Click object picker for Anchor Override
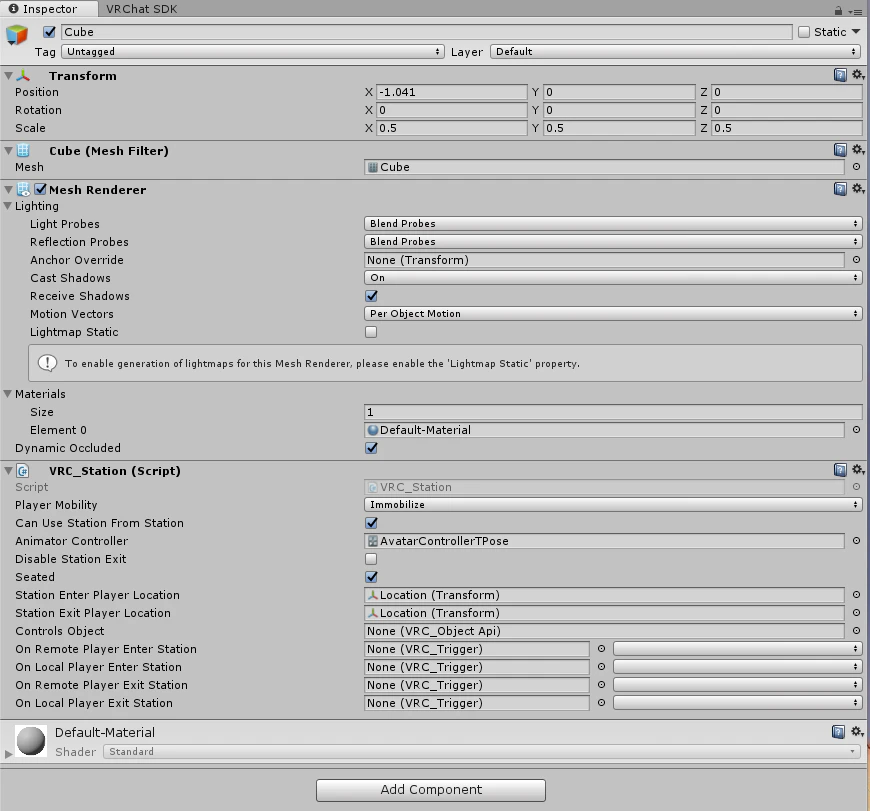 click(856, 260)
